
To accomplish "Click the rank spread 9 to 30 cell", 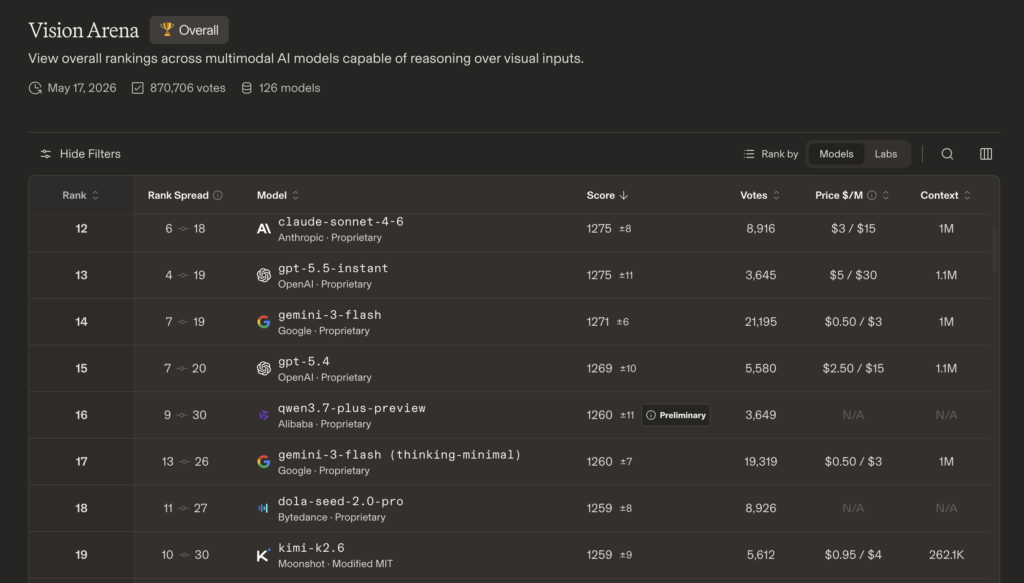I will click(185, 415).
